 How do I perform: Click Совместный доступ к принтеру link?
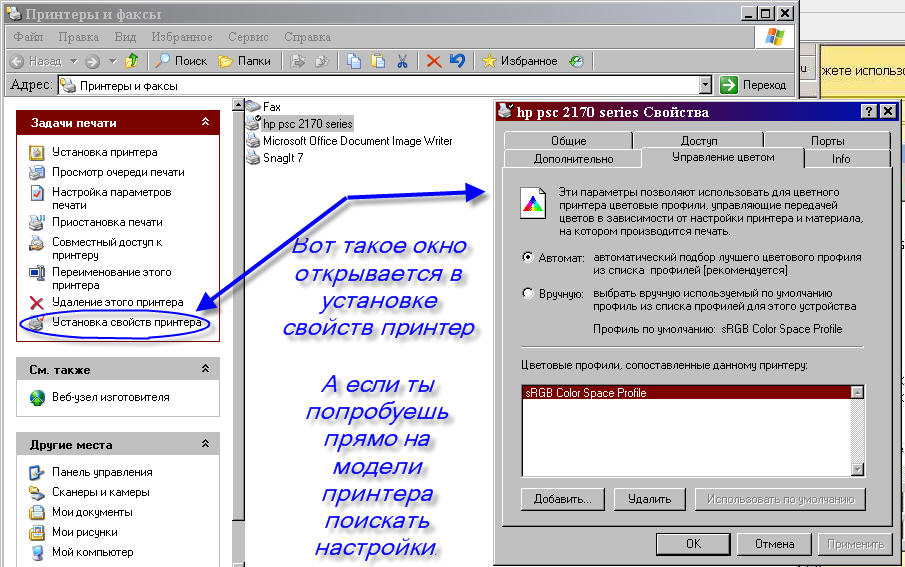(x=107, y=248)
